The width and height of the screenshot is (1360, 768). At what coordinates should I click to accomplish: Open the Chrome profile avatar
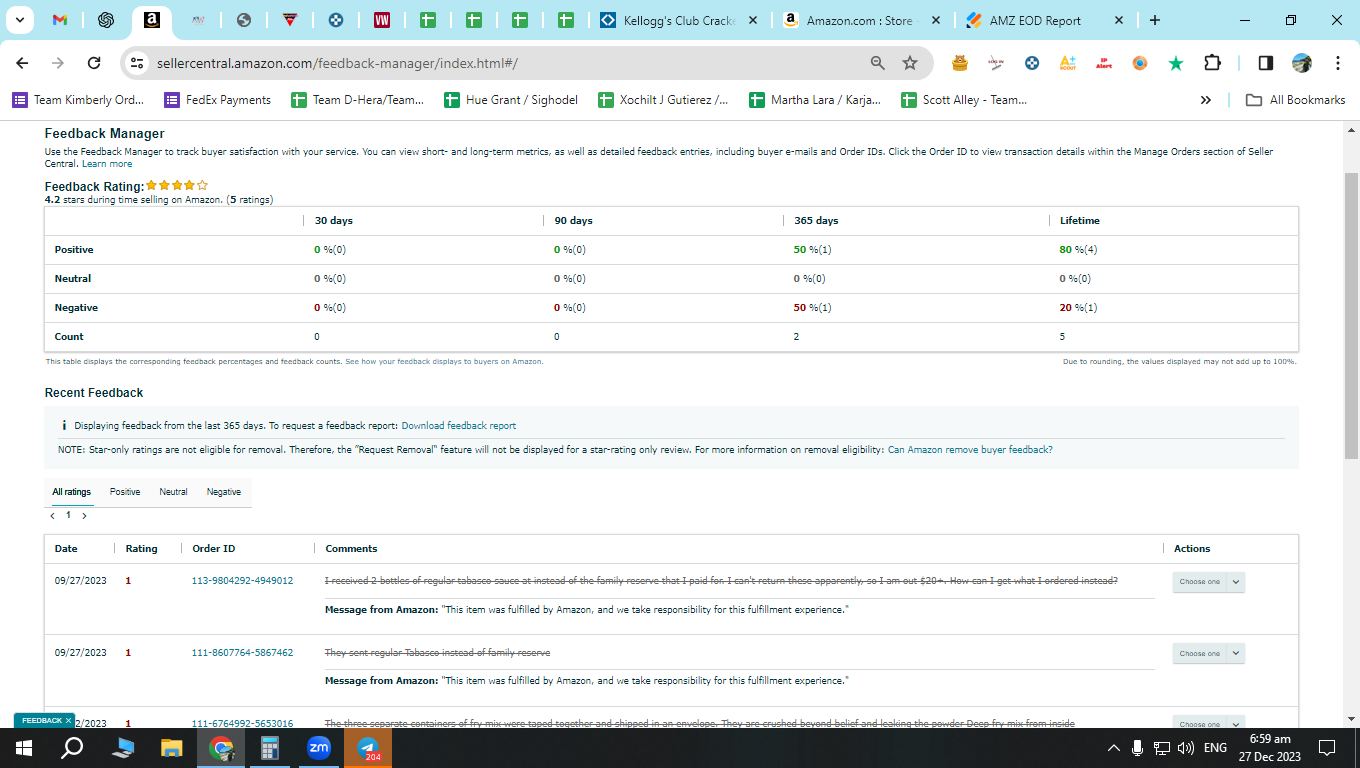1301,63
